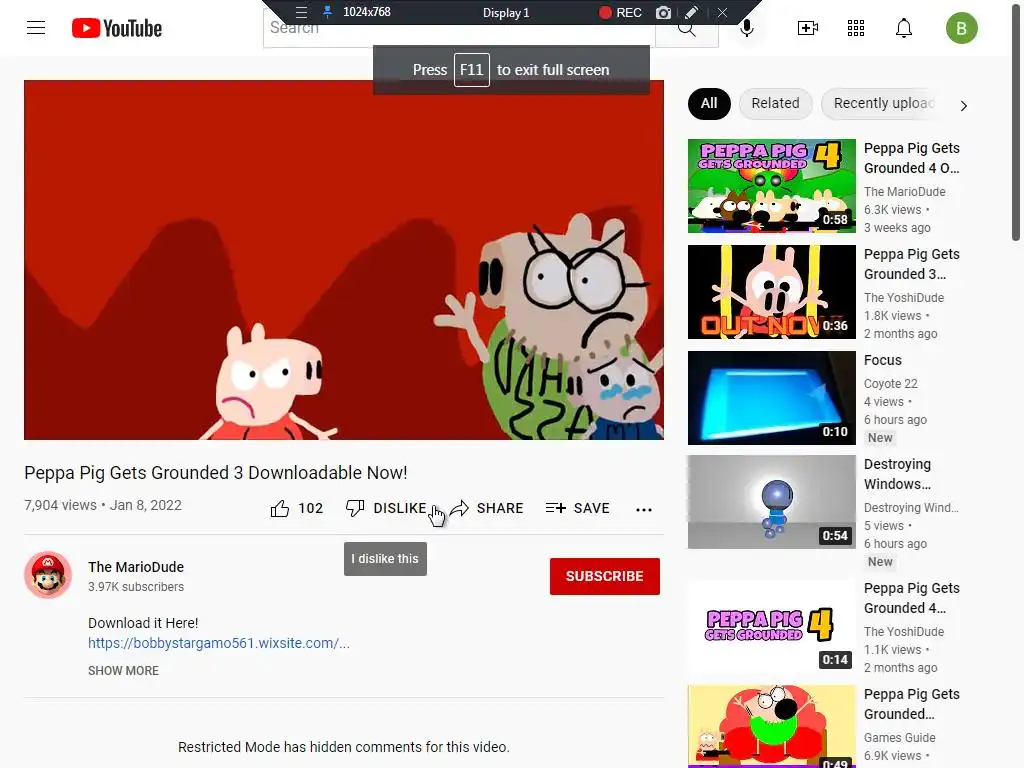Like the video with thumbs up
Viewport: 1024px width, 768px height.
[280, 508]
